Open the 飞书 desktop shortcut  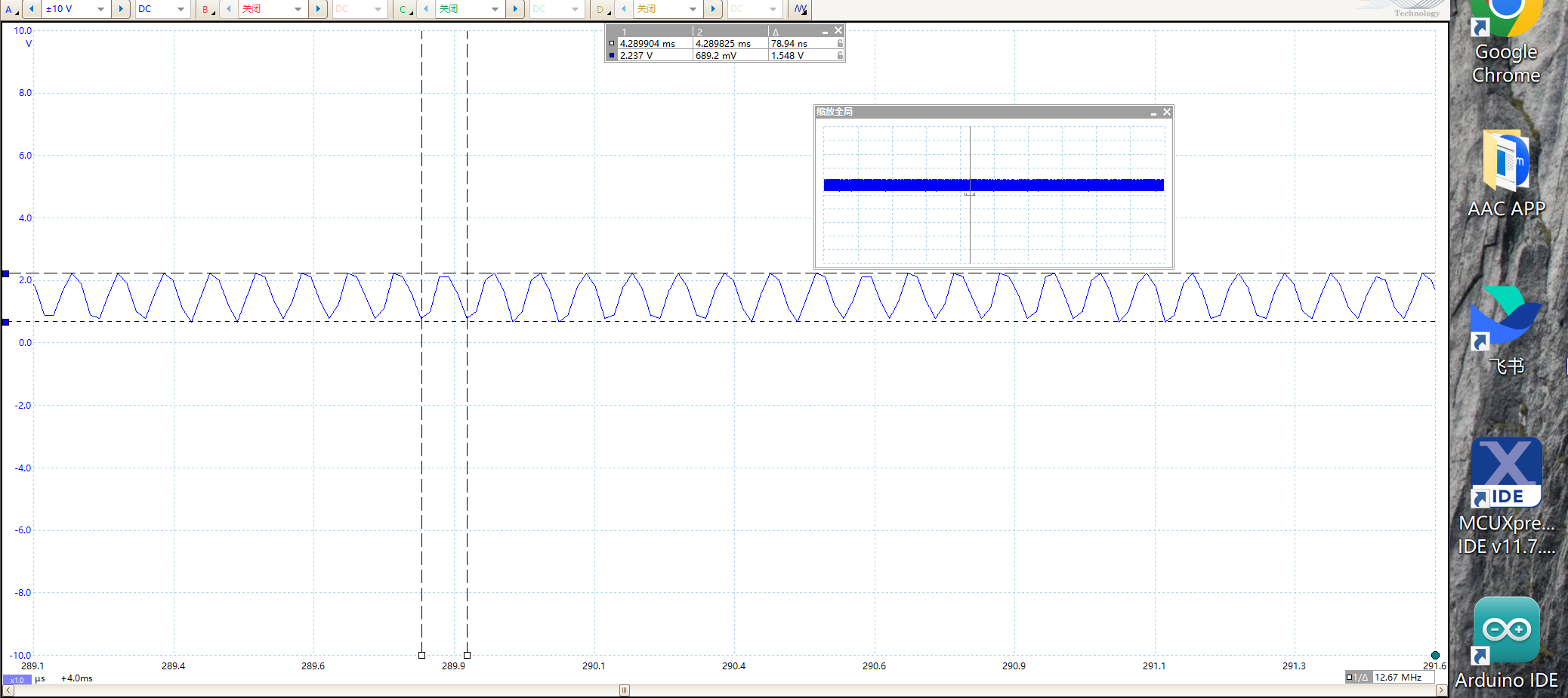click(1506, 331)
